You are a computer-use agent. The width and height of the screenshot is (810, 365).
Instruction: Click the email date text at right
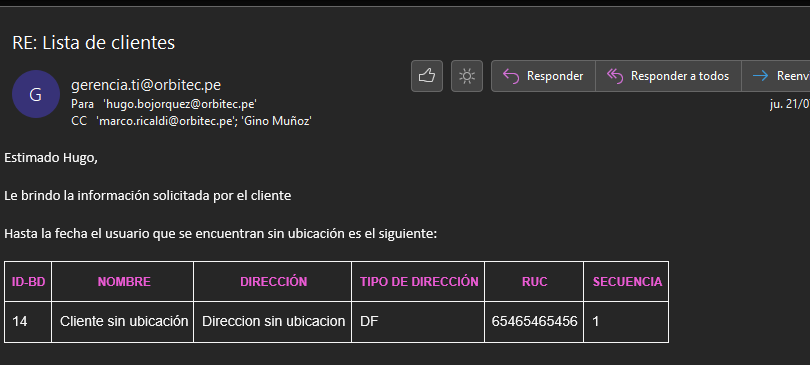(x=790, y=104)
